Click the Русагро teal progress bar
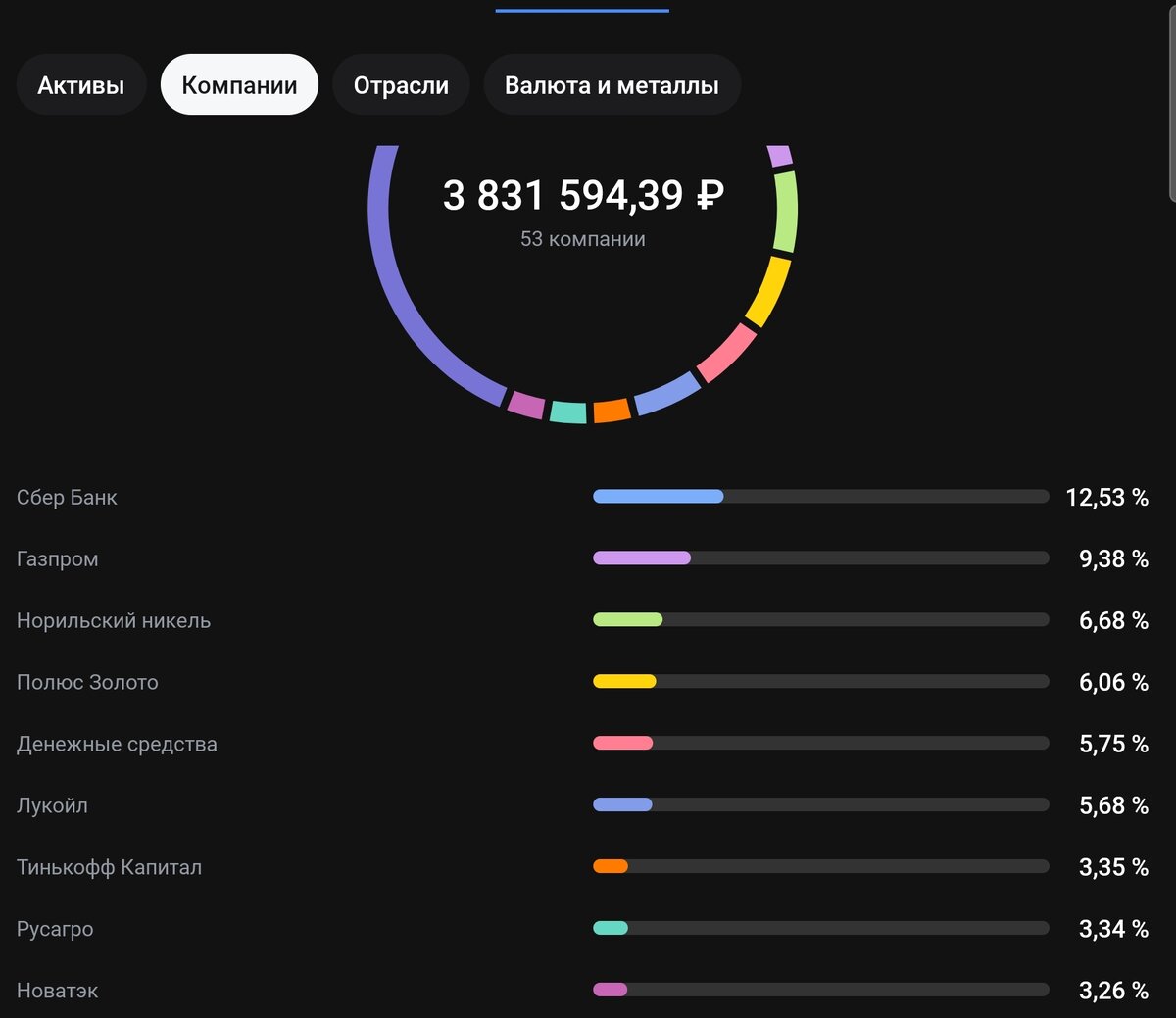This screenshot has width=1176, height=1018. [x=611, y=929]
